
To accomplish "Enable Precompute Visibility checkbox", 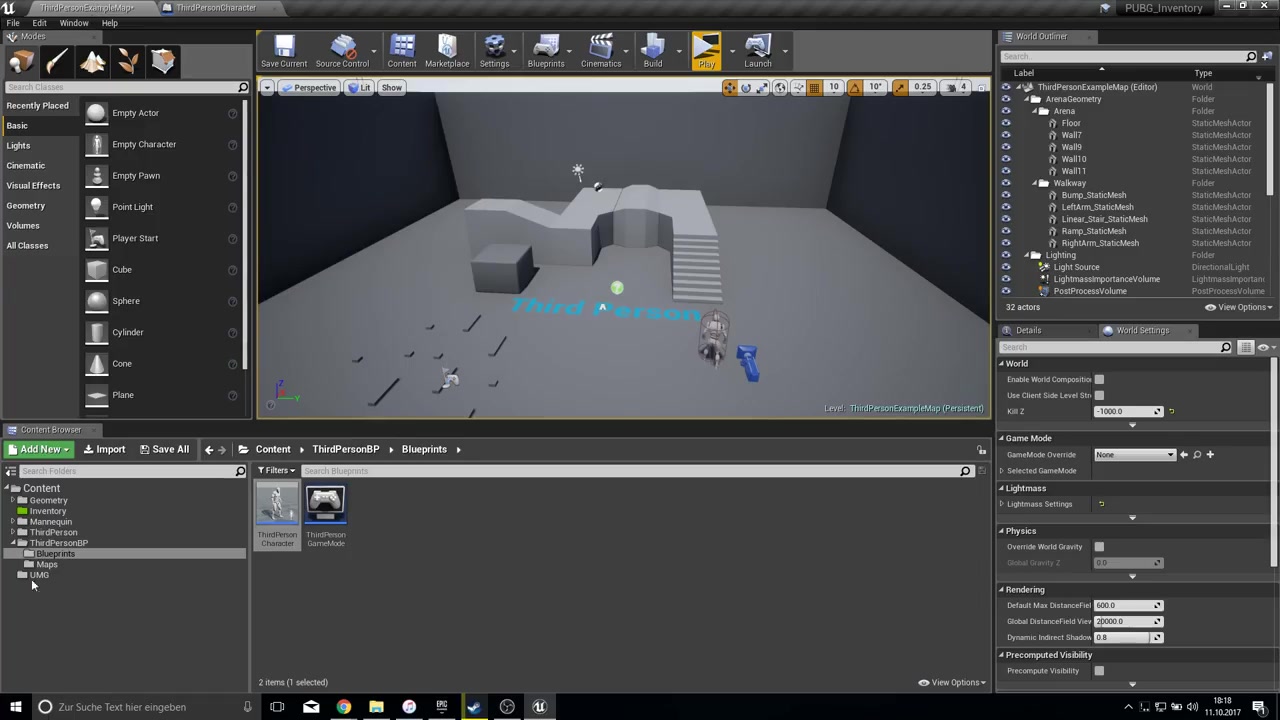I will click(1099, 671).
